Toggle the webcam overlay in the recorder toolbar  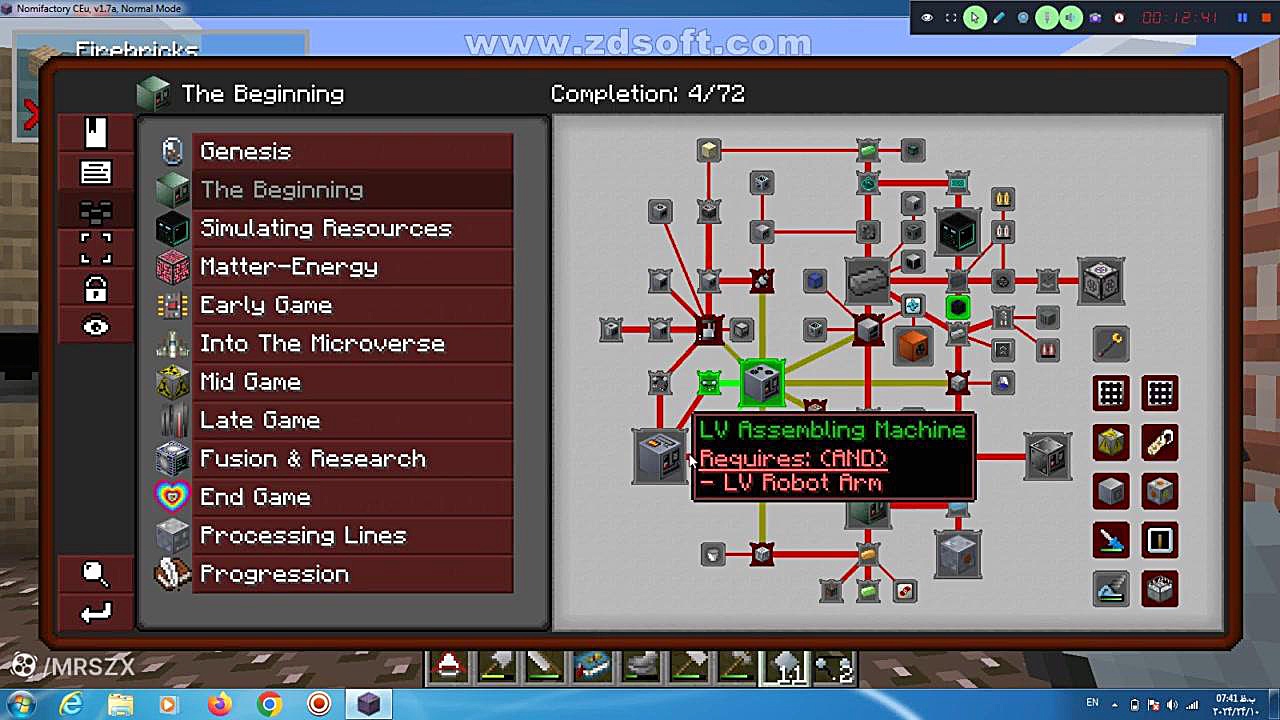[1022, 18]
